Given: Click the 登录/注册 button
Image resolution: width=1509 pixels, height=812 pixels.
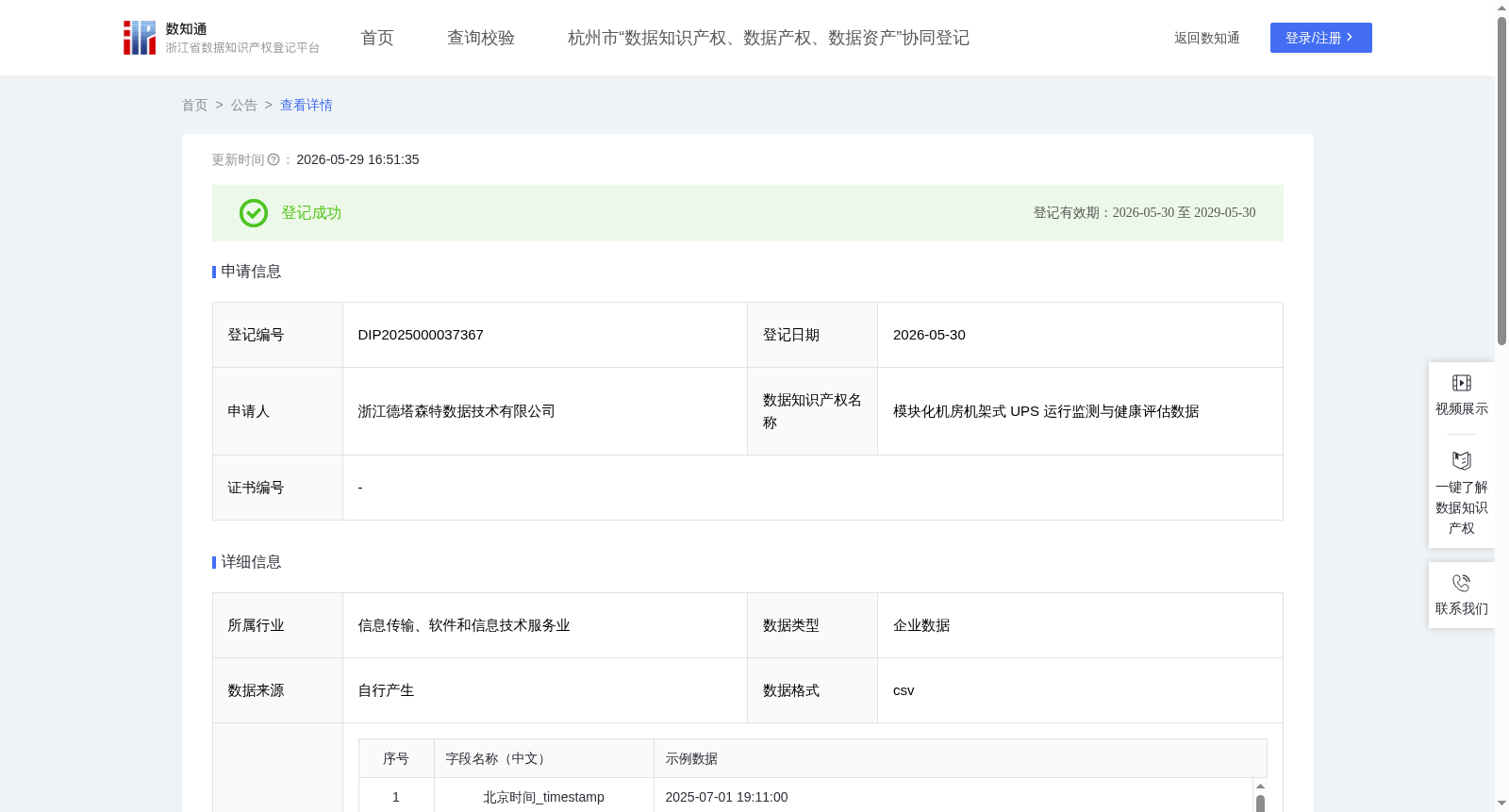Looking at the screenshot, I should coord(1321,38).
